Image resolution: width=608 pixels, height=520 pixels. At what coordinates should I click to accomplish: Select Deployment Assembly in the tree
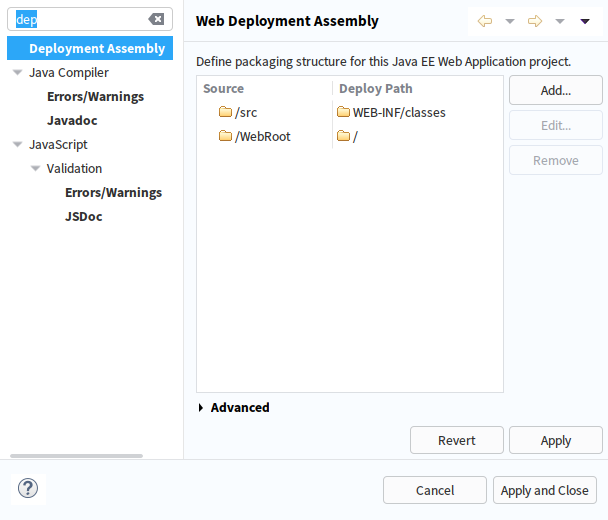tap(96, 49)
